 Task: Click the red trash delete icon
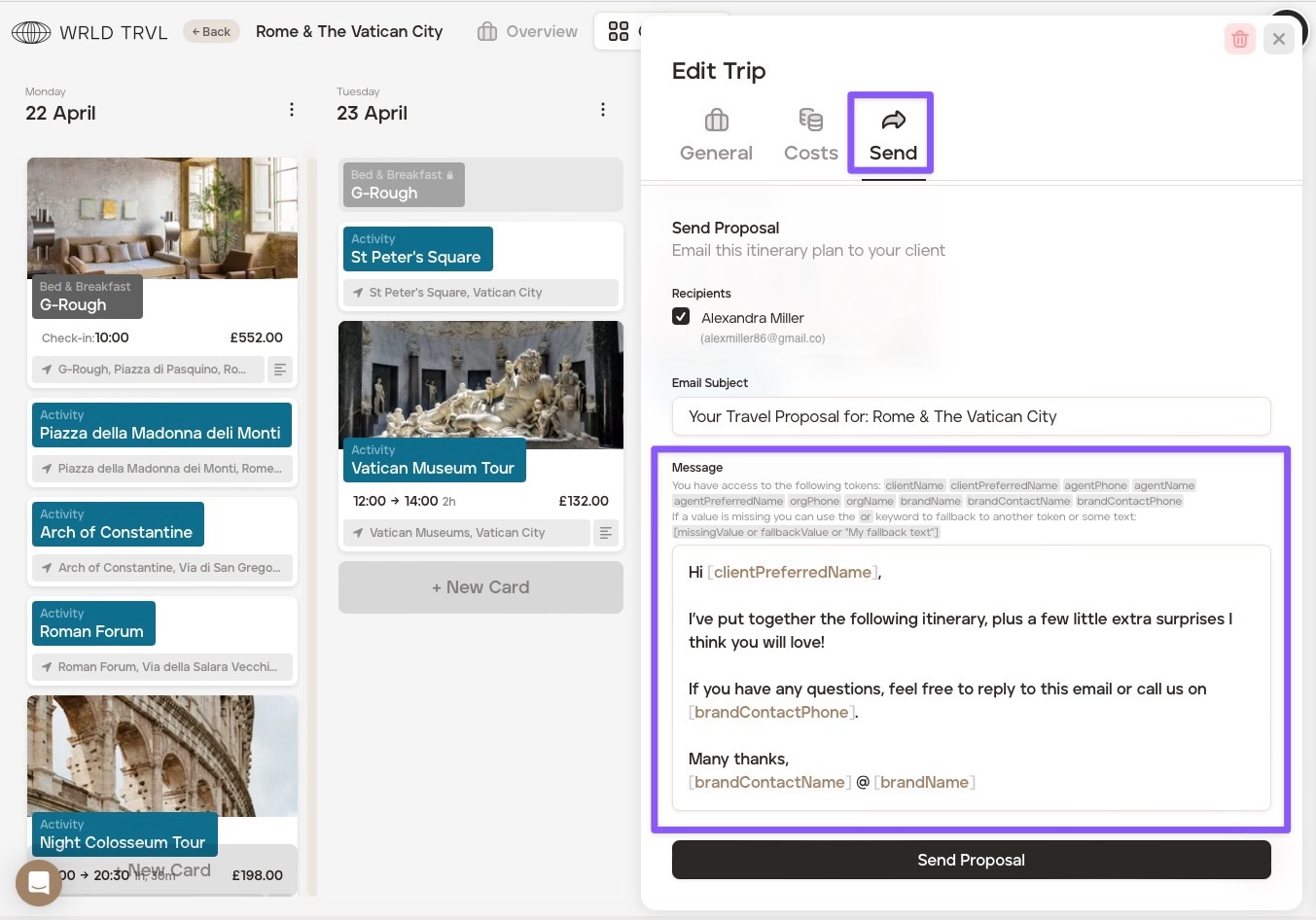(x=1239, y=39)
